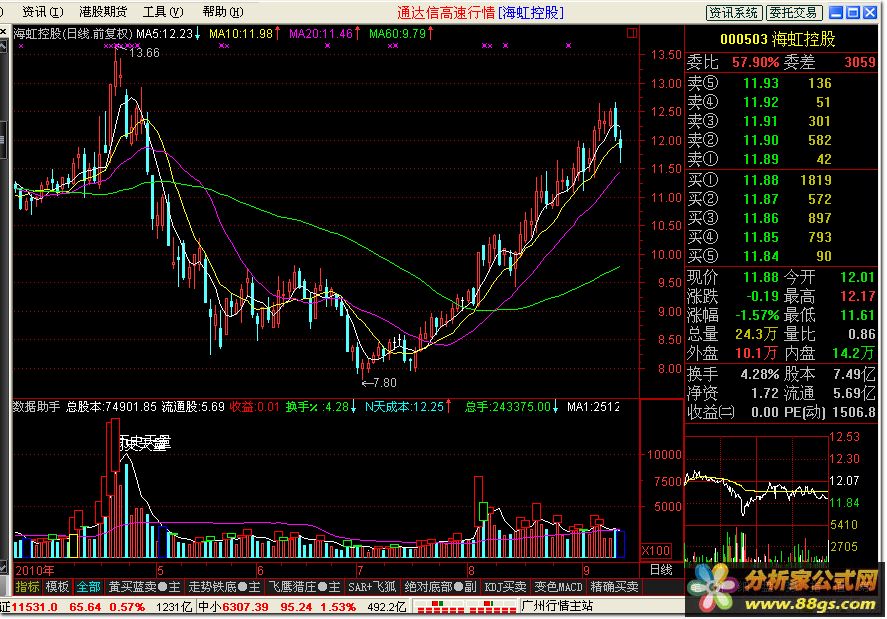Select the 模板 tab
This screenshot has width=887, height=619.
tap(57, 587)
